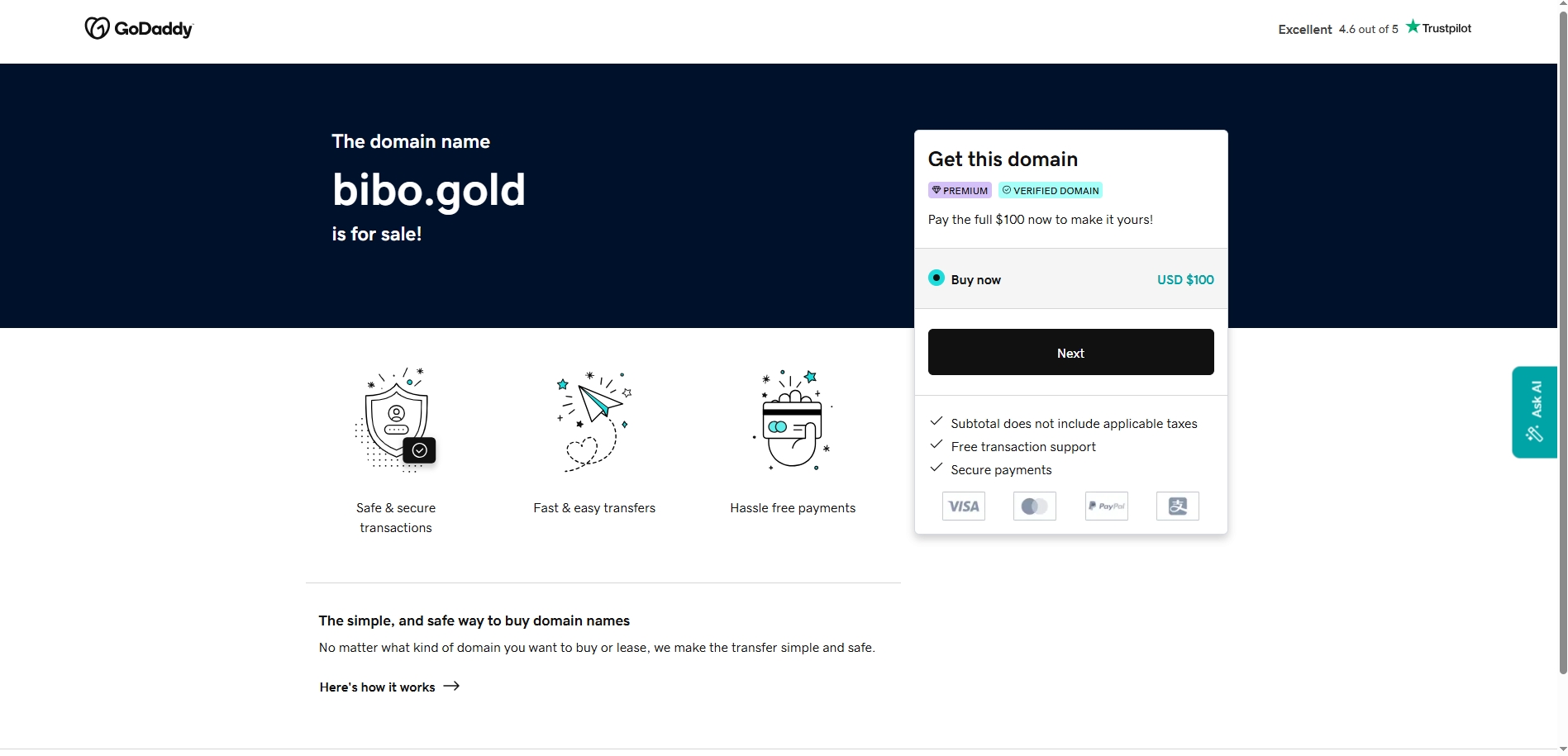Click the Alipay payment icon
The width and height of the screenshot is (1568, 756).
coord(1177,506)
